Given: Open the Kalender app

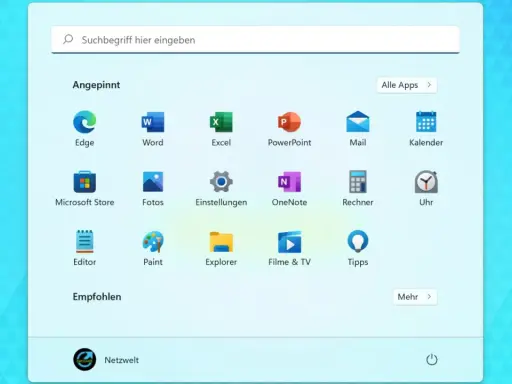Looking at the screenshot, I should coord(426,128).
